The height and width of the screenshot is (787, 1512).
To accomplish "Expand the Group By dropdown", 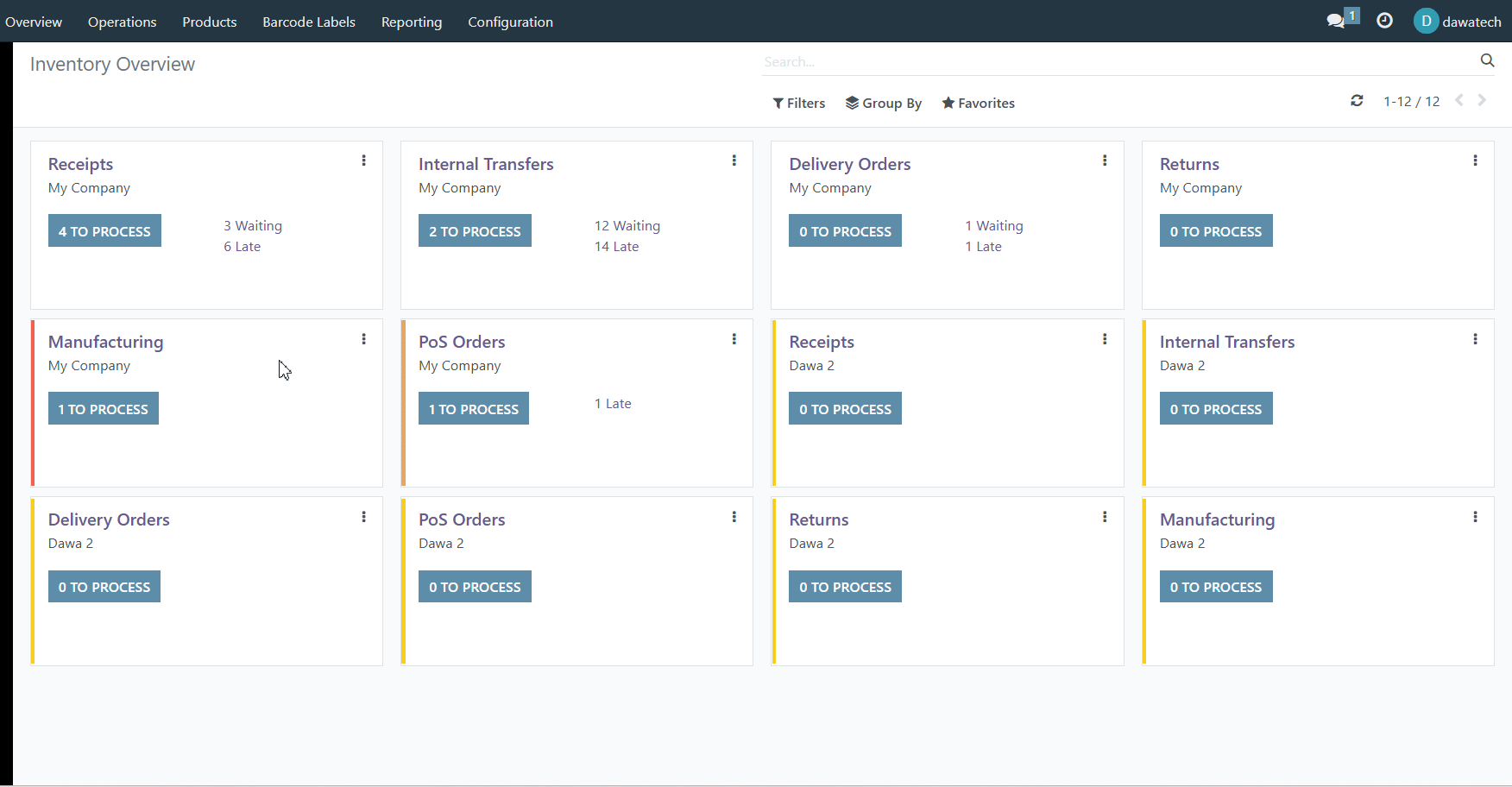I will tap(883, 103).
